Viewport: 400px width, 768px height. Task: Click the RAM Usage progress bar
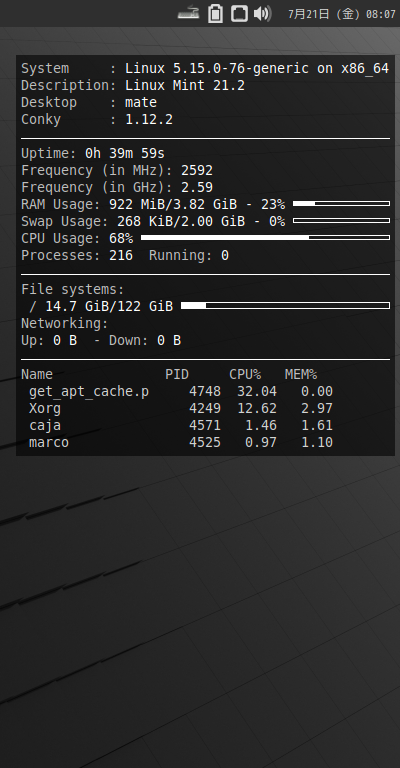[x=341, y=203]
